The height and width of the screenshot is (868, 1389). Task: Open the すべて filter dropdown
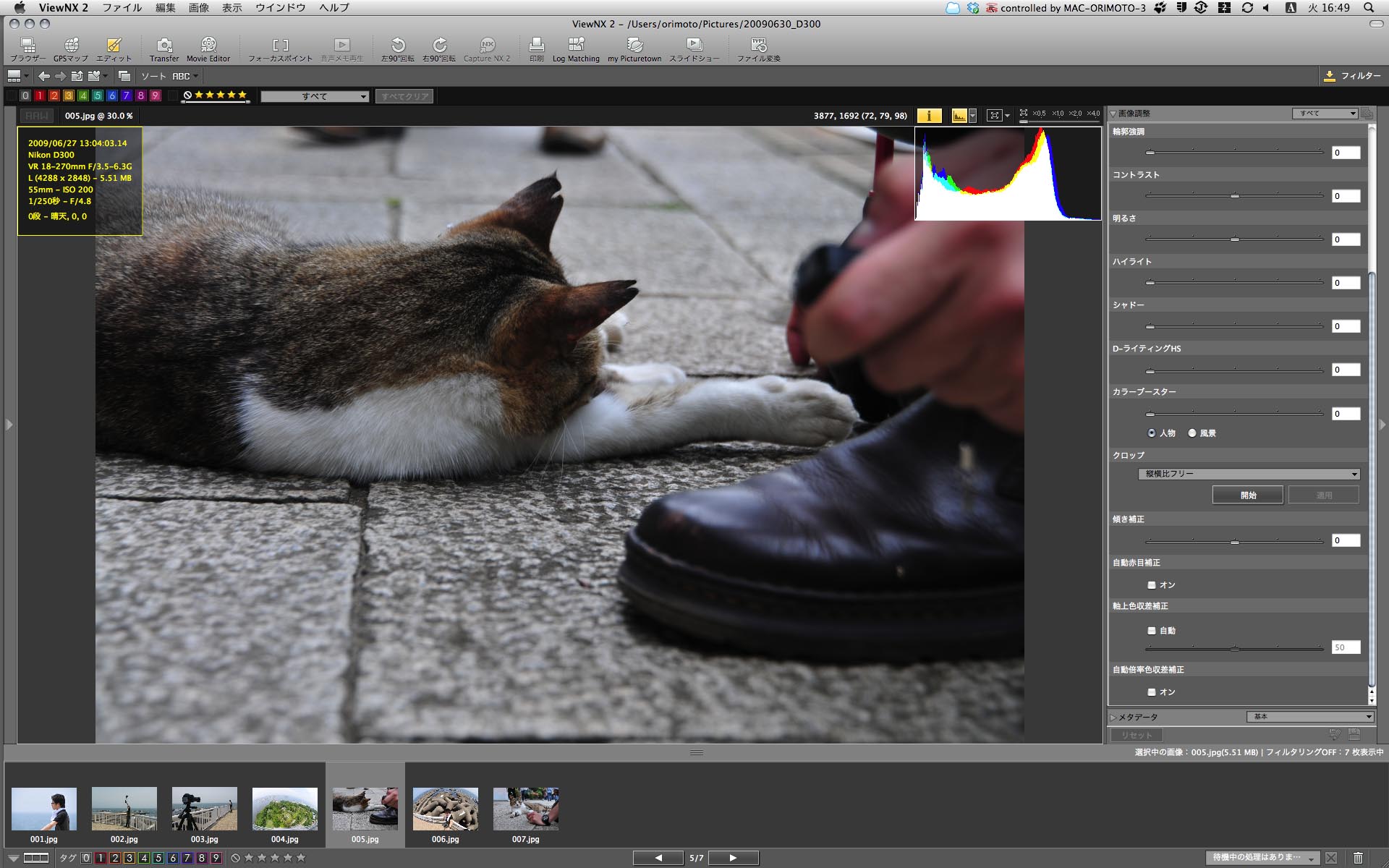click(x=315, y=96)
